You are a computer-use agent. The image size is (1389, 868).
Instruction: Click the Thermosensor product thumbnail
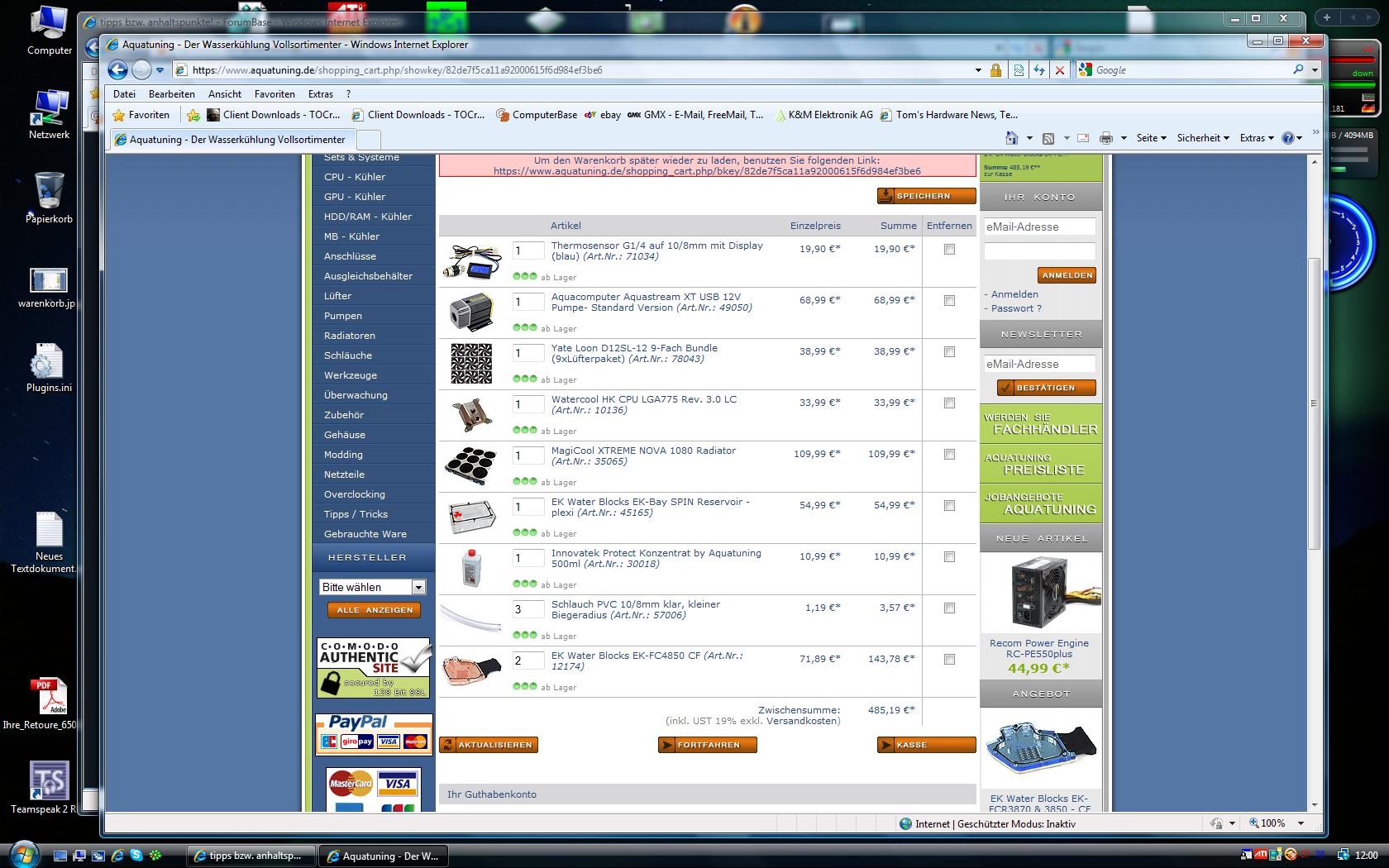472,261
